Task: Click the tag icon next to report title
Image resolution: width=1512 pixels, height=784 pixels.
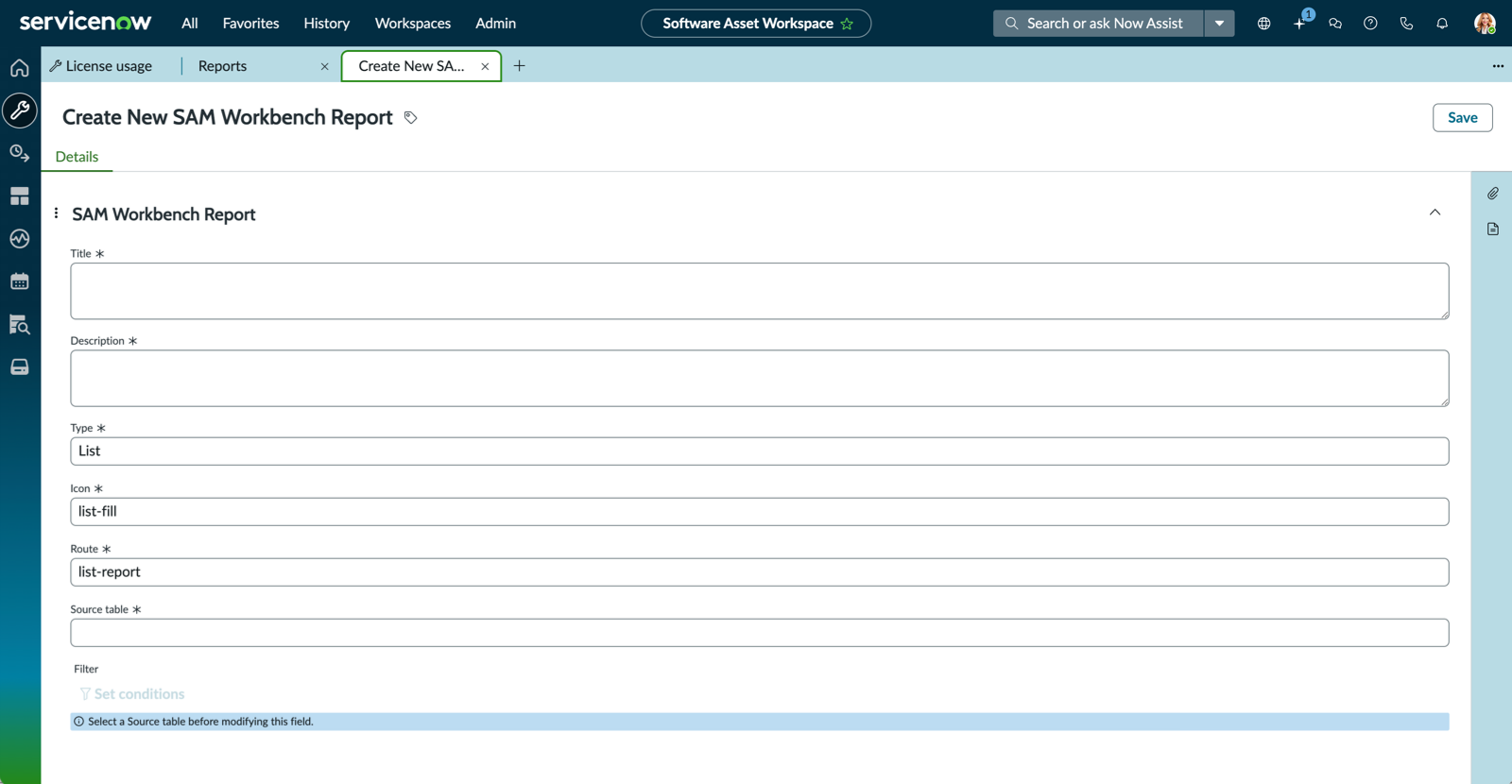Action: tap(411, 118)
